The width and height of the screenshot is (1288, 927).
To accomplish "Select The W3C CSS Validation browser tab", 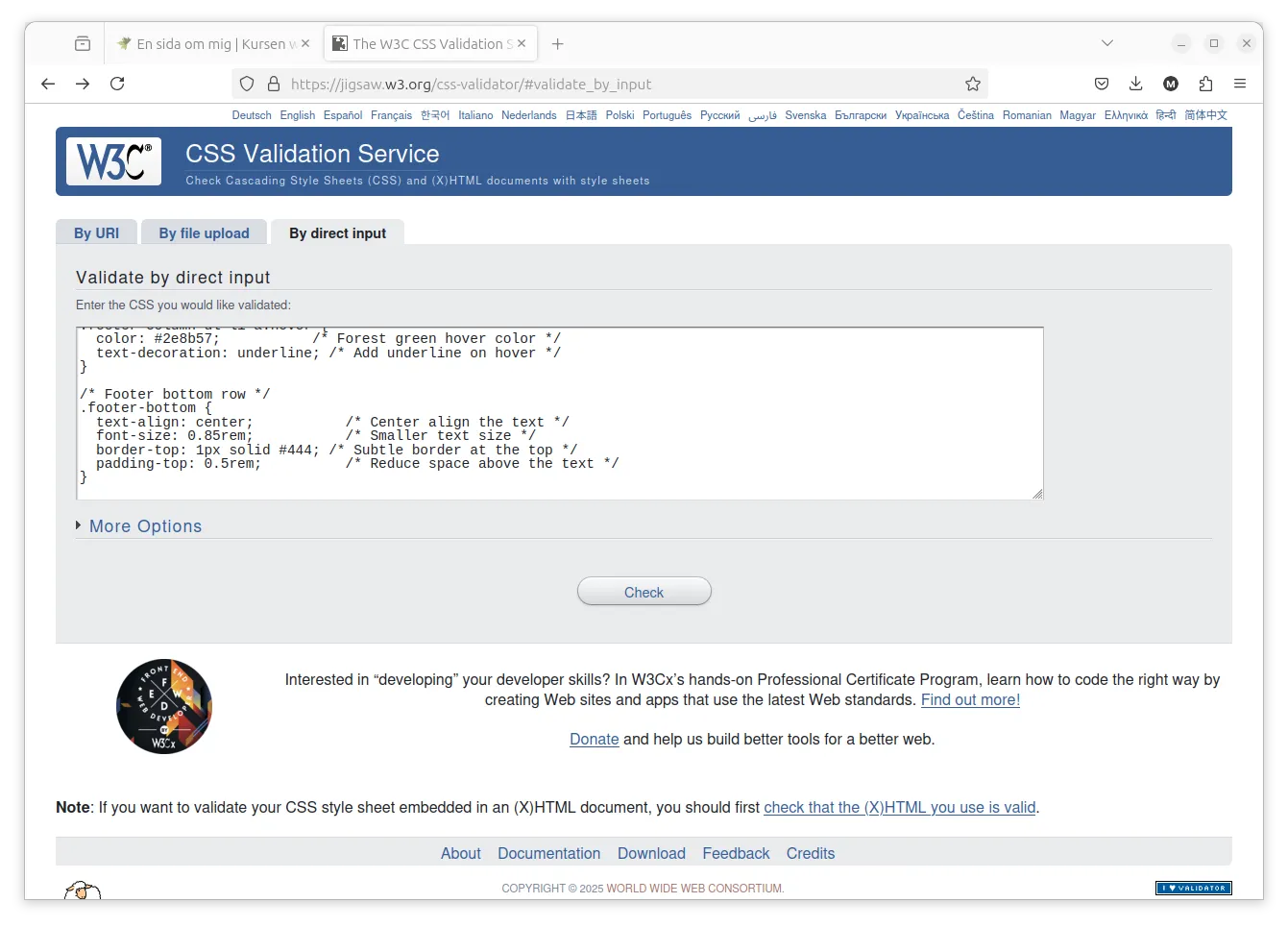I will (430, 43).
